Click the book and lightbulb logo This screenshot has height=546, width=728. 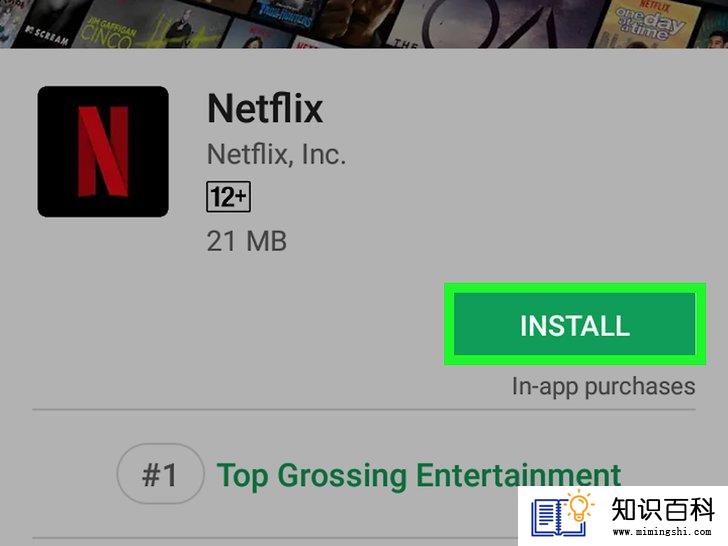click(x=563, y=515)
